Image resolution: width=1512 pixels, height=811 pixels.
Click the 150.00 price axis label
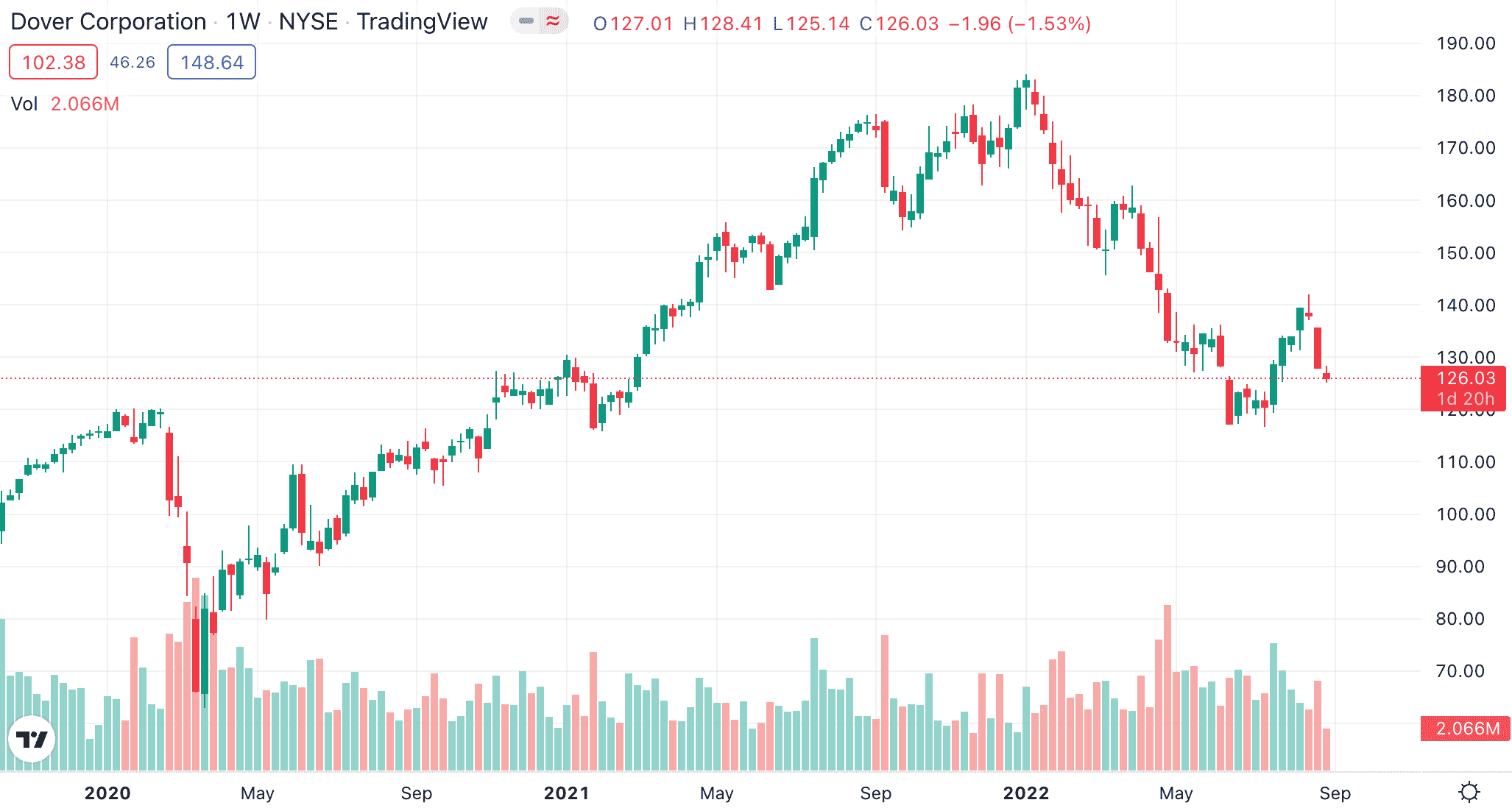coord(1466,253)
